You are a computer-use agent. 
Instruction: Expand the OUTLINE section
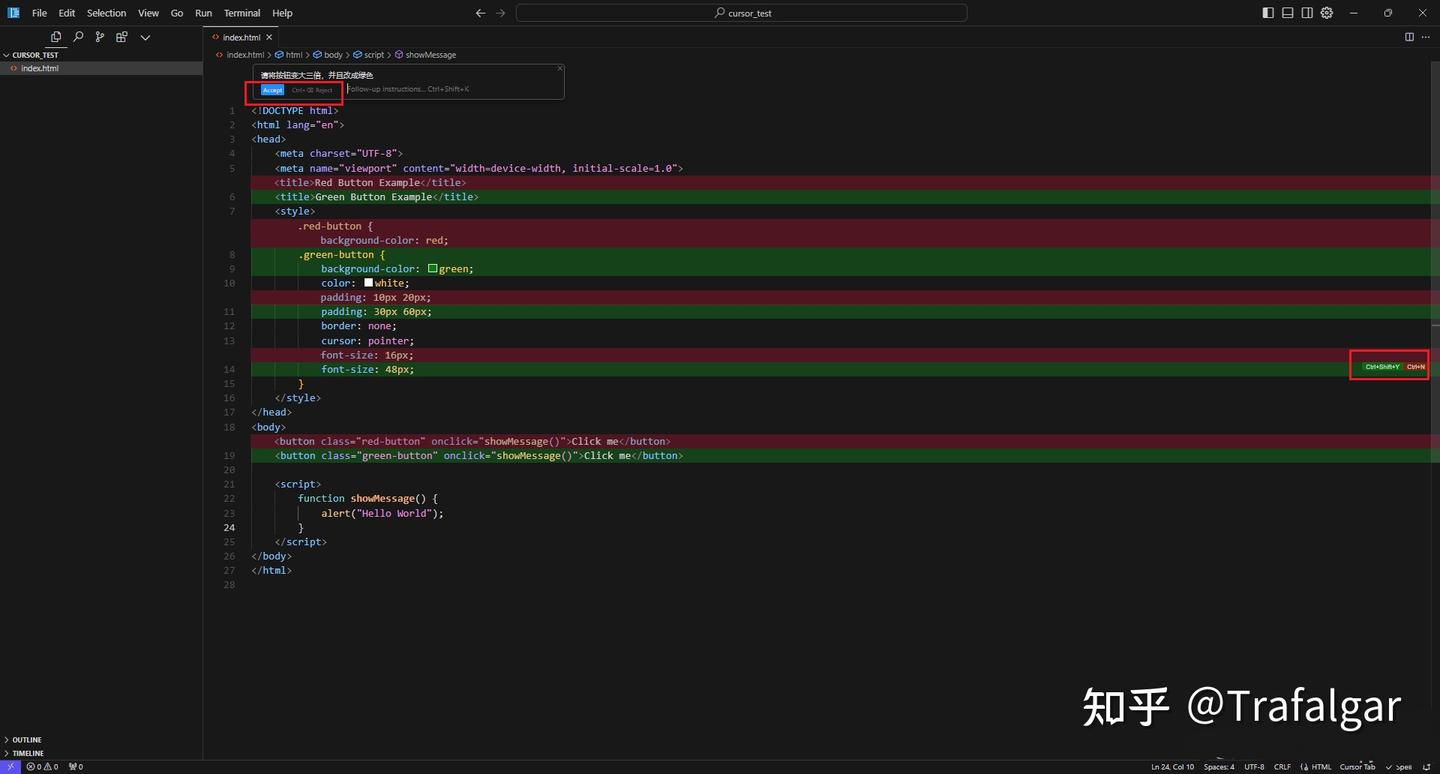27,740
